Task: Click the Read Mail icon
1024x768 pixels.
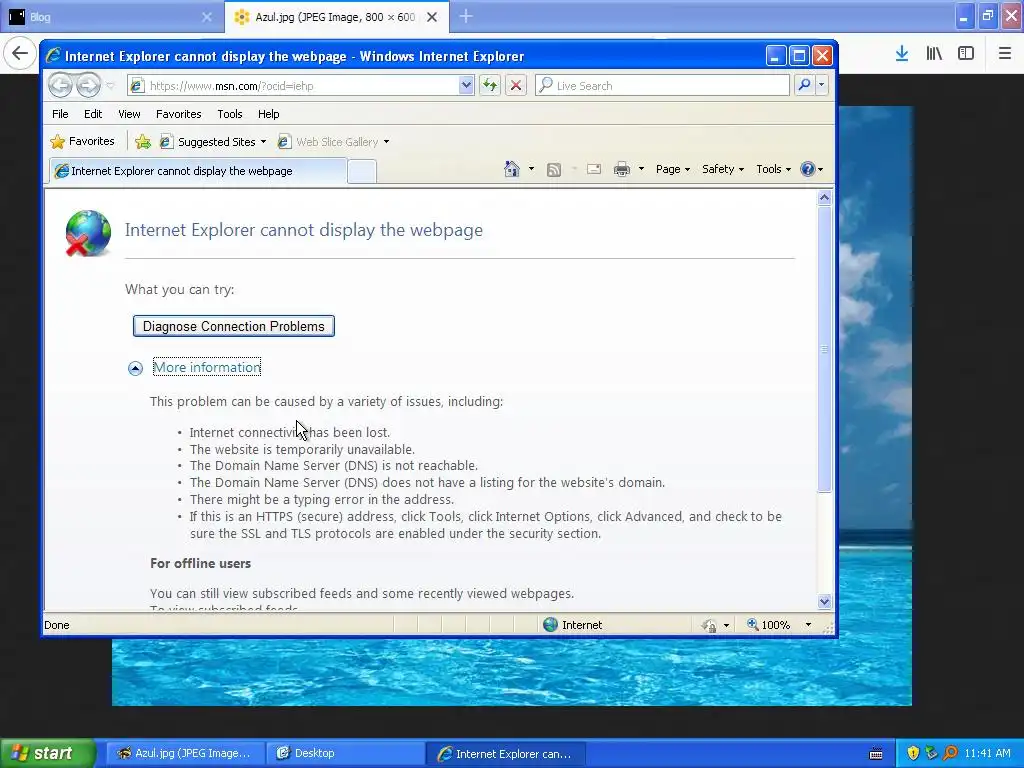Action: click(594, 169)
